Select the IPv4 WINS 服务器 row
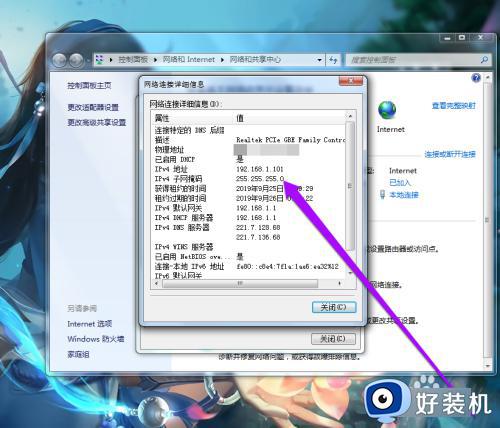The height and width of the screenshot is (428, 500). pyautogui.click(x=249, y=247)
